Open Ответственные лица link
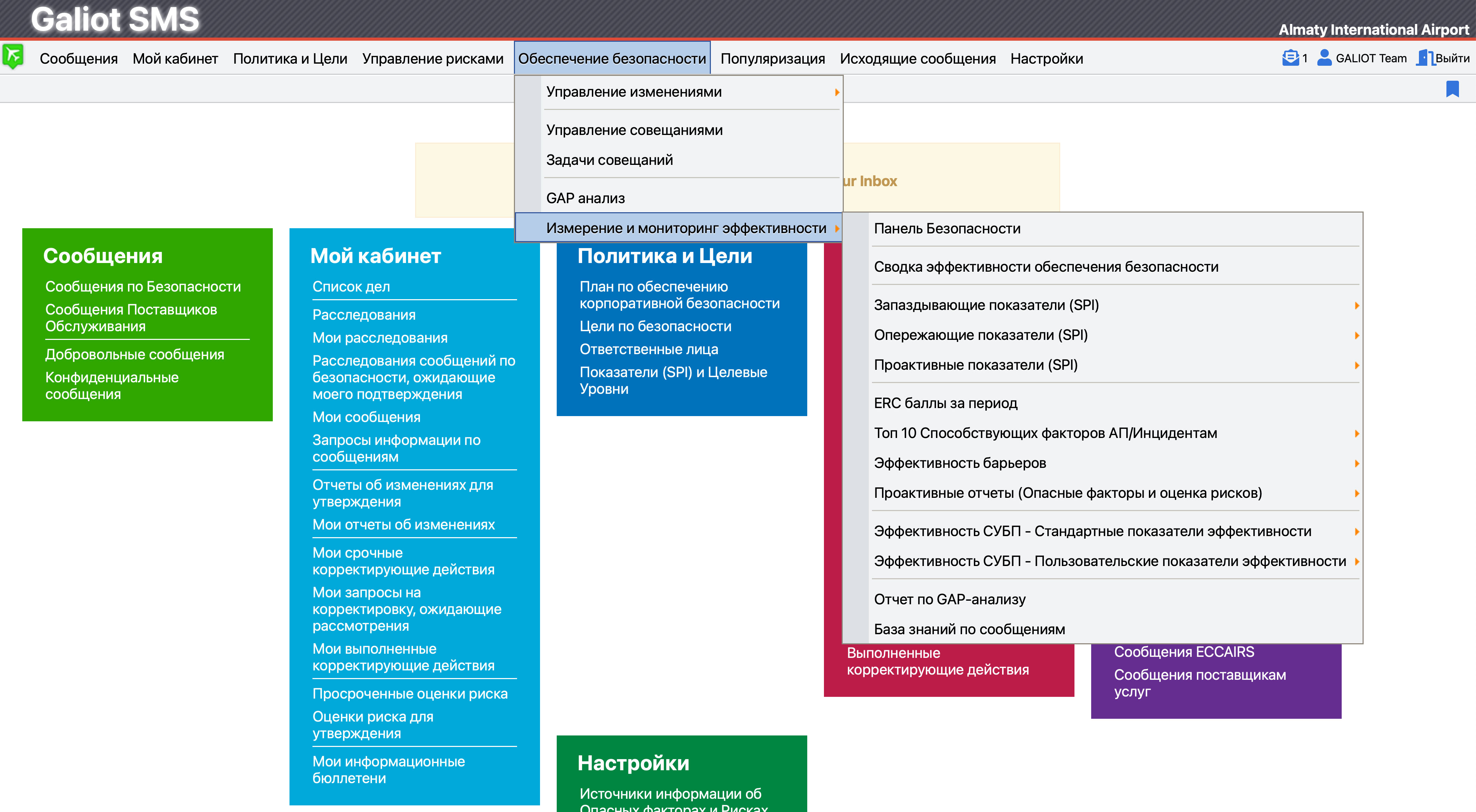The height and width of the screenshot is (812, 1476). coord(649,349)
